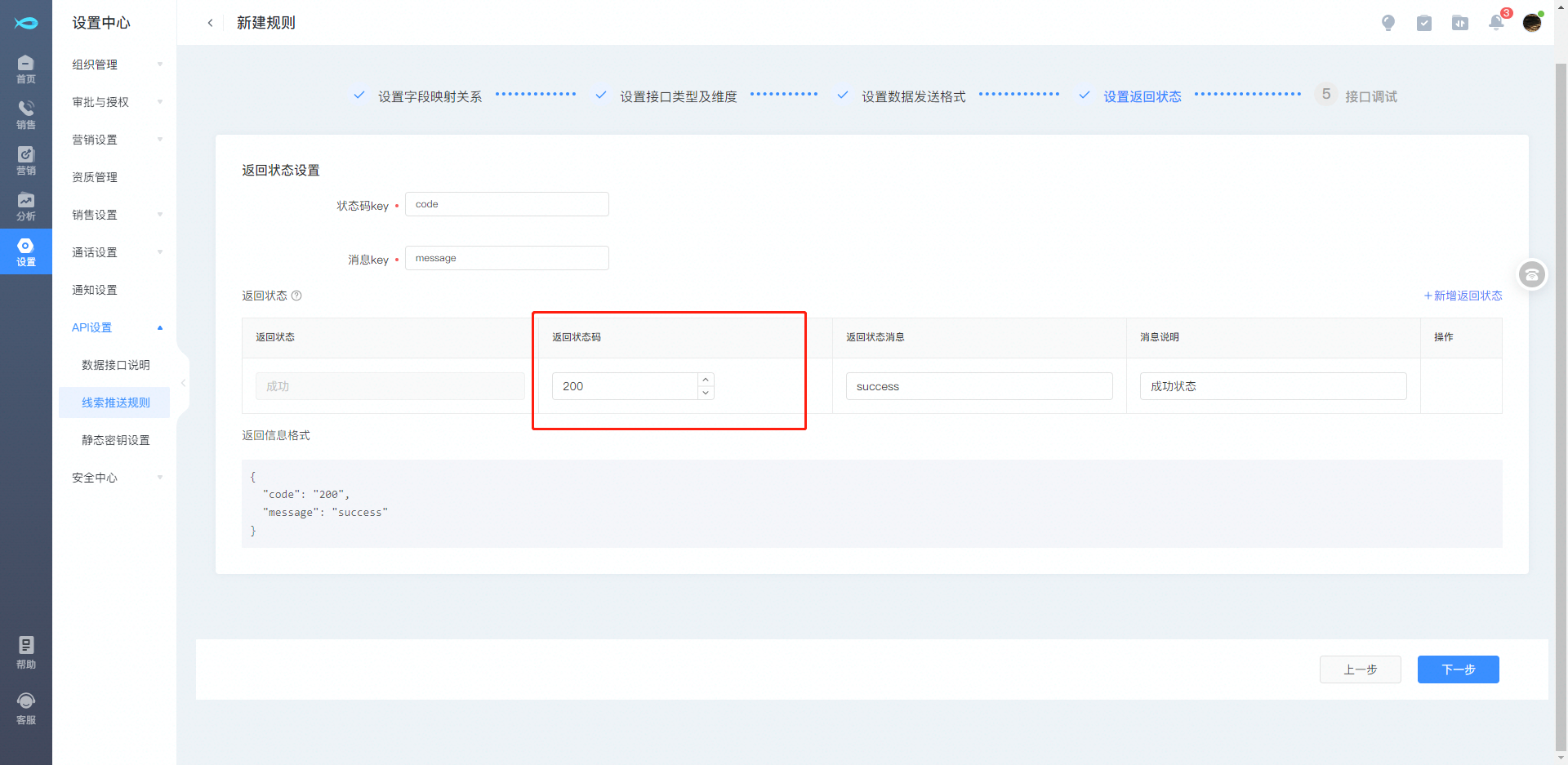The height and width of the screenshot is (765, 1568).
Task: Click the back arrow beside 新建规则
Action: 210,23
